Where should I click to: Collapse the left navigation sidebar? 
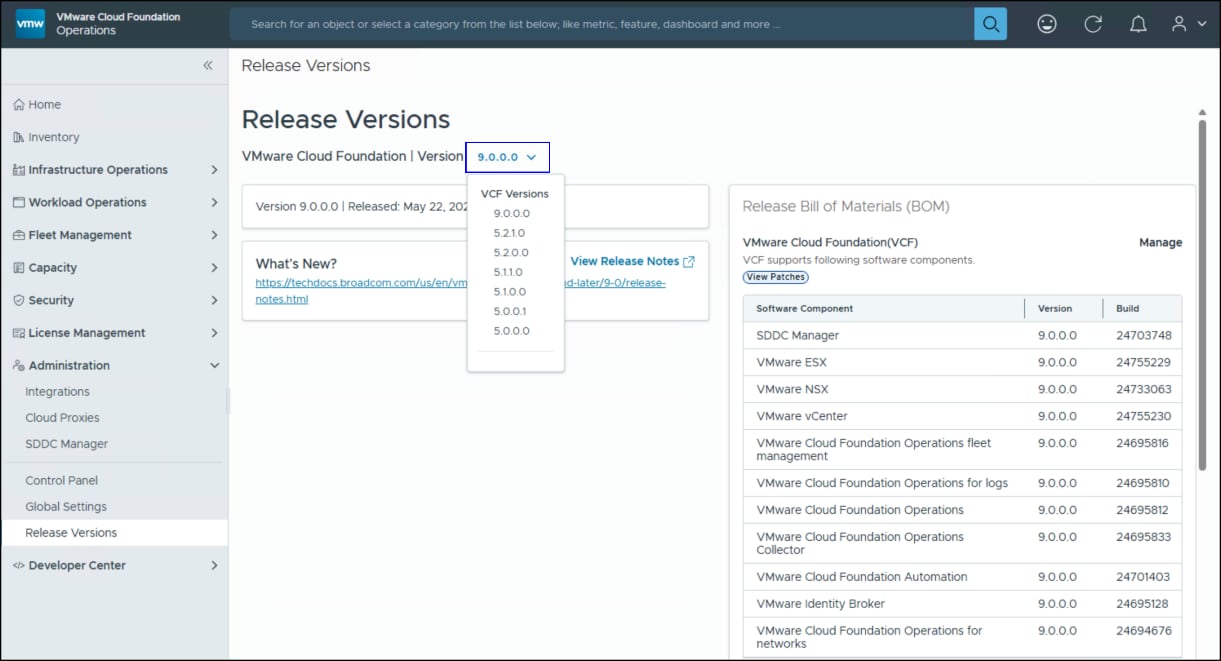pos(208,65)
